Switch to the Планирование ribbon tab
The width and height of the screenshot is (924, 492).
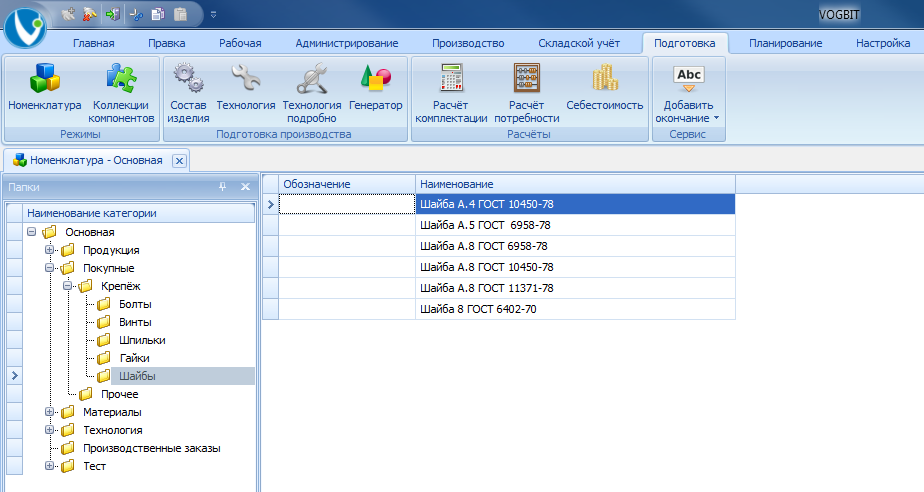click(786, 43)
